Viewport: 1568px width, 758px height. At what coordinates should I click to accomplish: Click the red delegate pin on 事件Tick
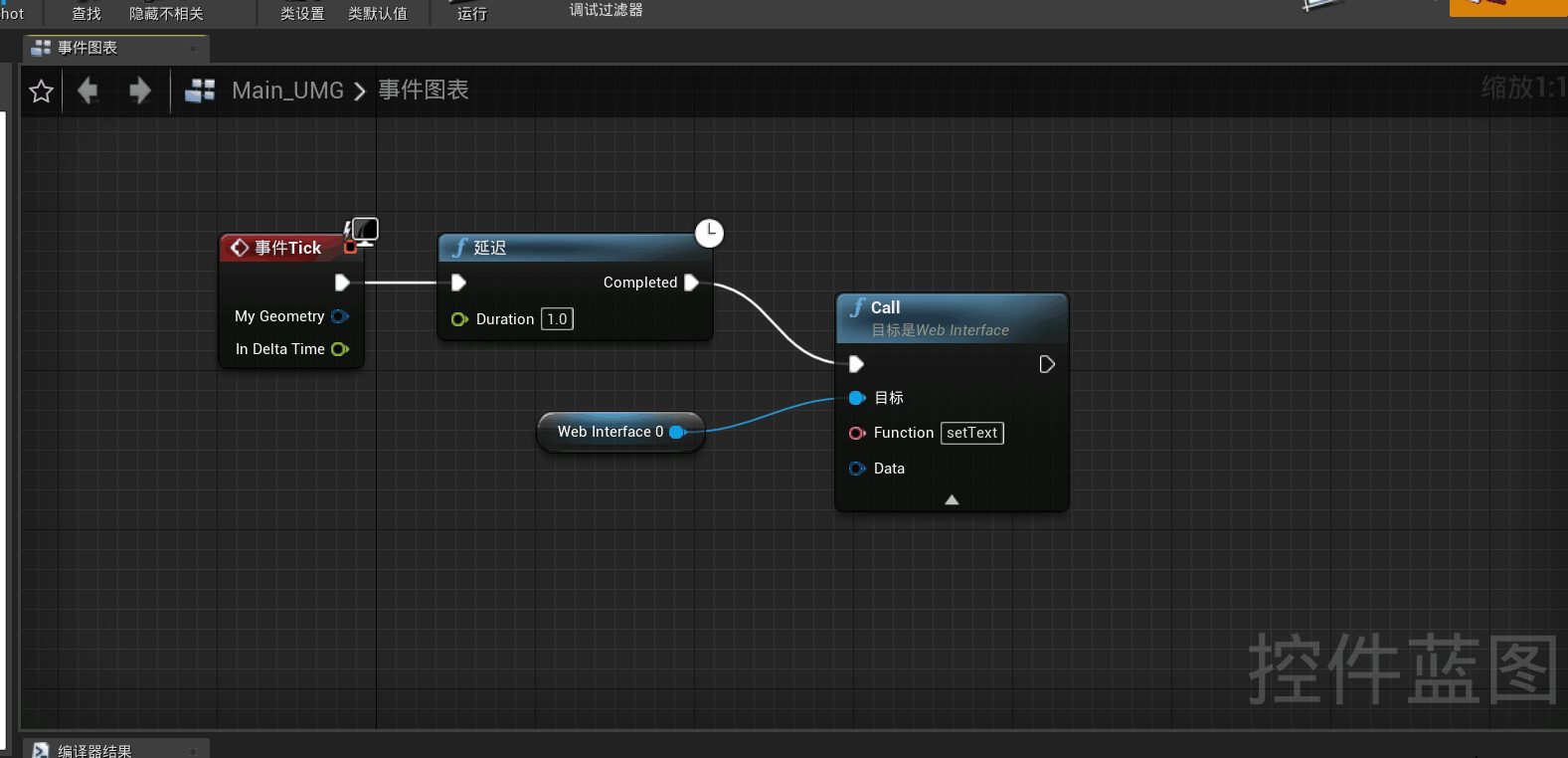[350, 247]
